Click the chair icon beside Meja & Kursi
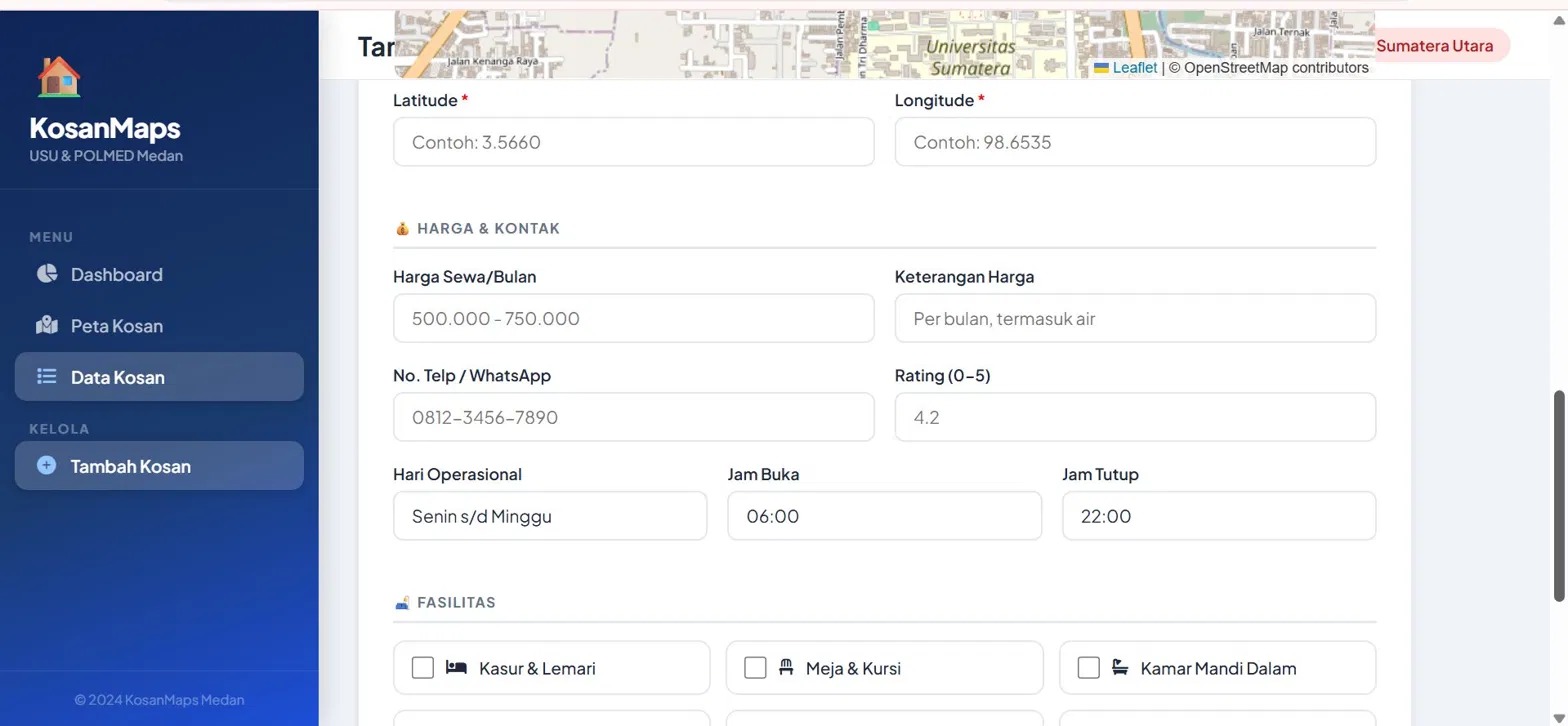1568x726 pixels. [786, 667]
